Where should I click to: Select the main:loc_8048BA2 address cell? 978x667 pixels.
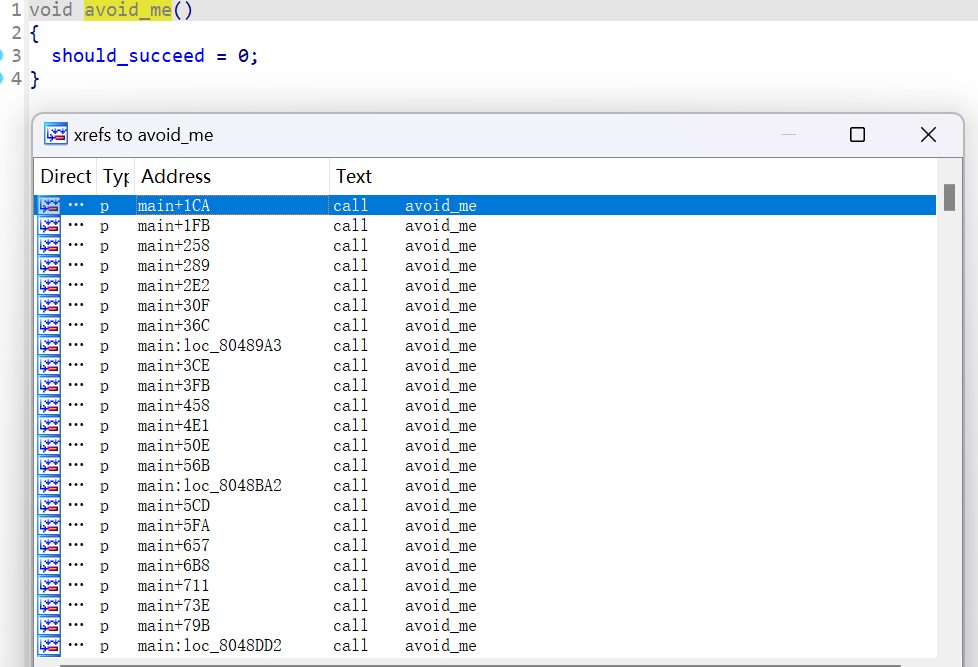click(x=232, y=485)
